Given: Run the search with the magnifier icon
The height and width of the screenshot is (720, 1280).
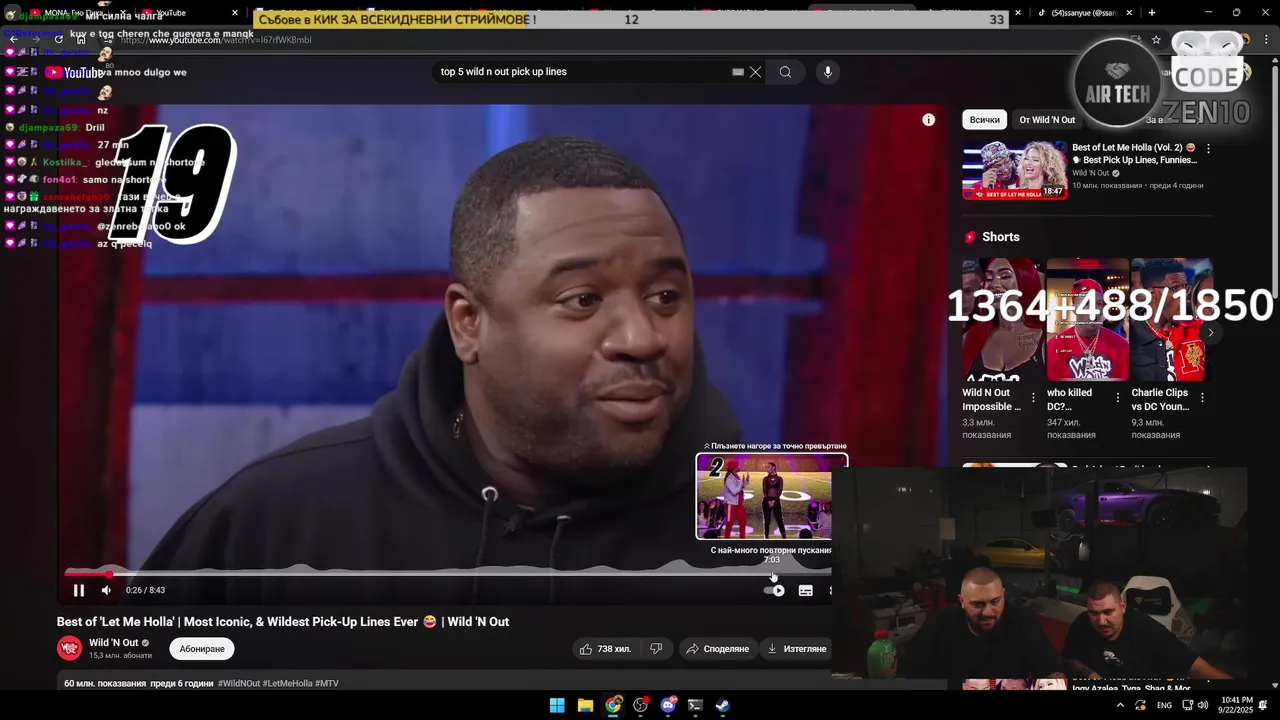Looking at the screenshot, I should coord(785,72).
